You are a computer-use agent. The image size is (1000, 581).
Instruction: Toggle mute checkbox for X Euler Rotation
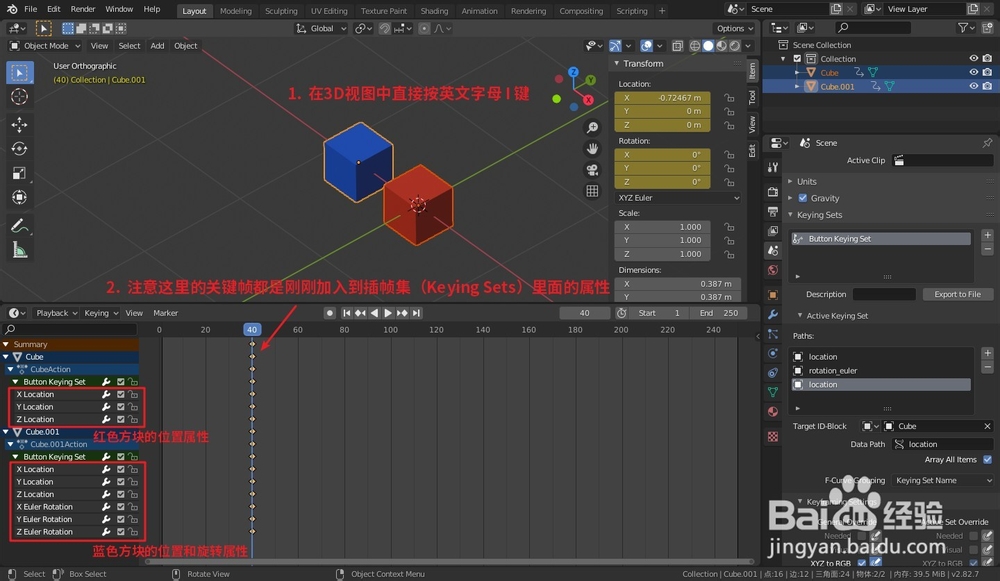(121, 507)
